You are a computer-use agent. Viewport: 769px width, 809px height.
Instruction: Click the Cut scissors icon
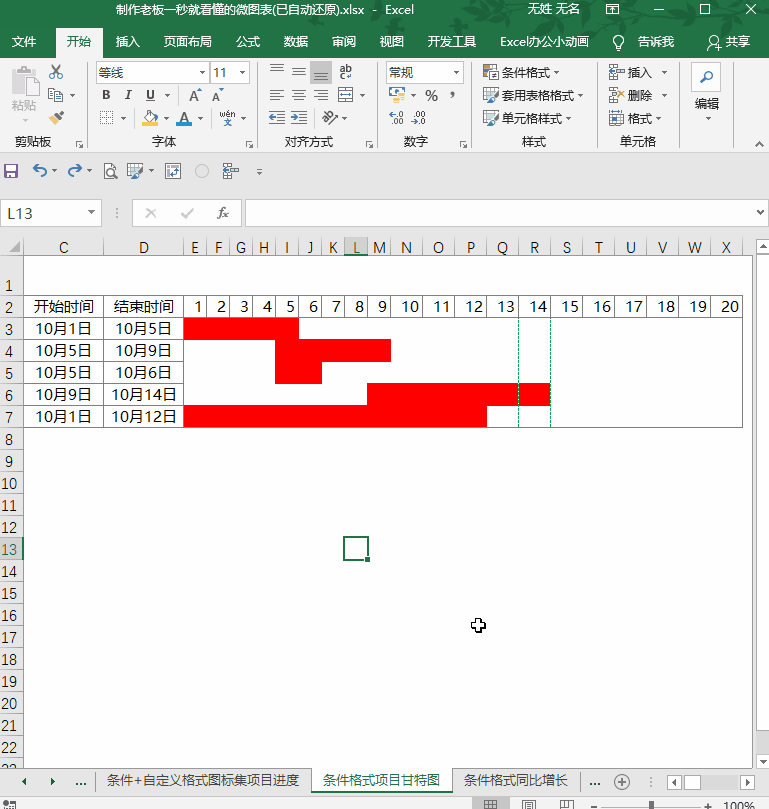[x=56, y=72]
